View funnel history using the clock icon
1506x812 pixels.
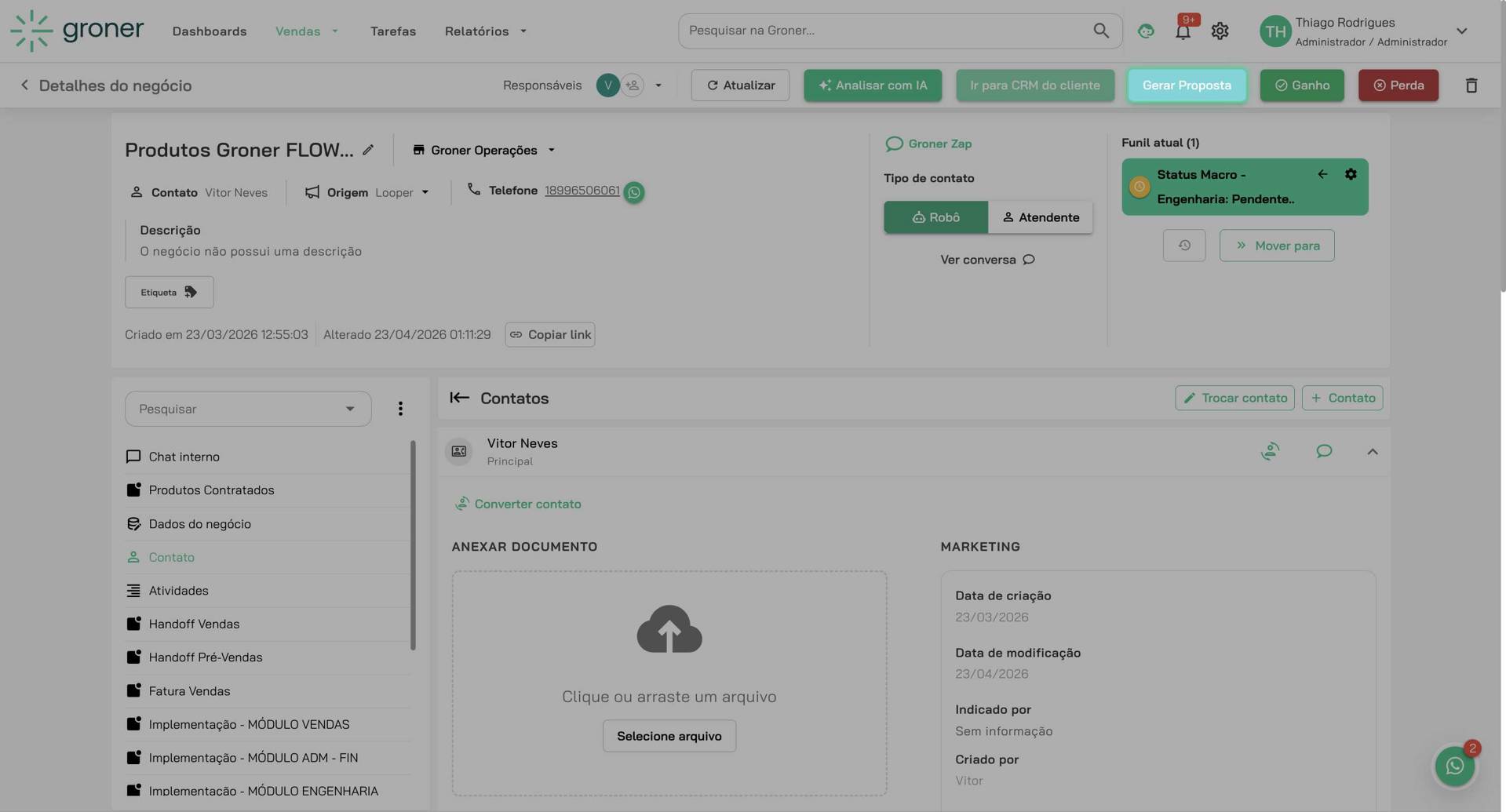point(1183,245)
